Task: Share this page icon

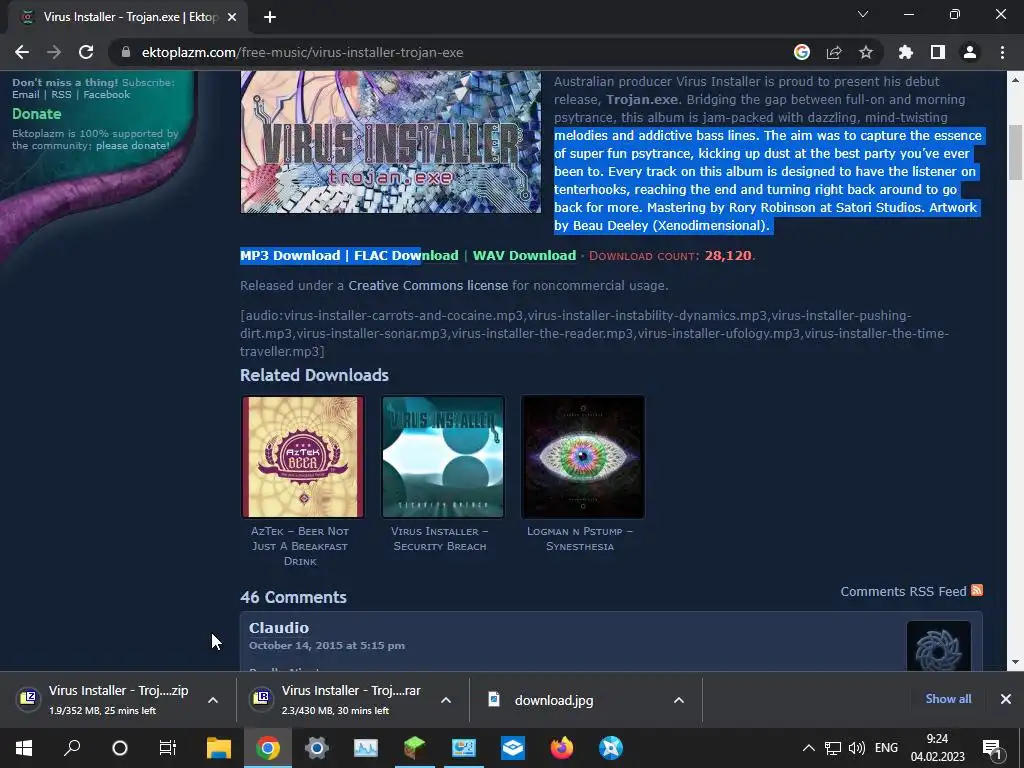Action: point(834,52)
